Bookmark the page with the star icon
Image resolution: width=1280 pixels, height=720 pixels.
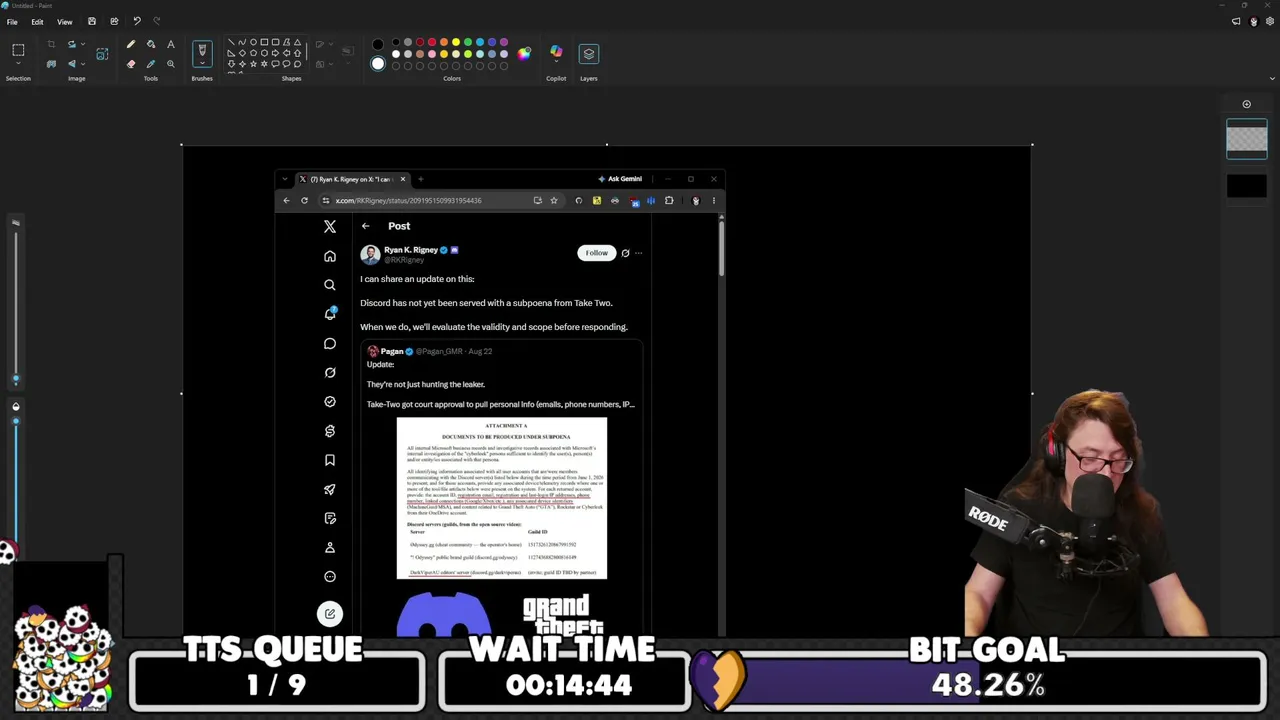click(x=554, y=200)
